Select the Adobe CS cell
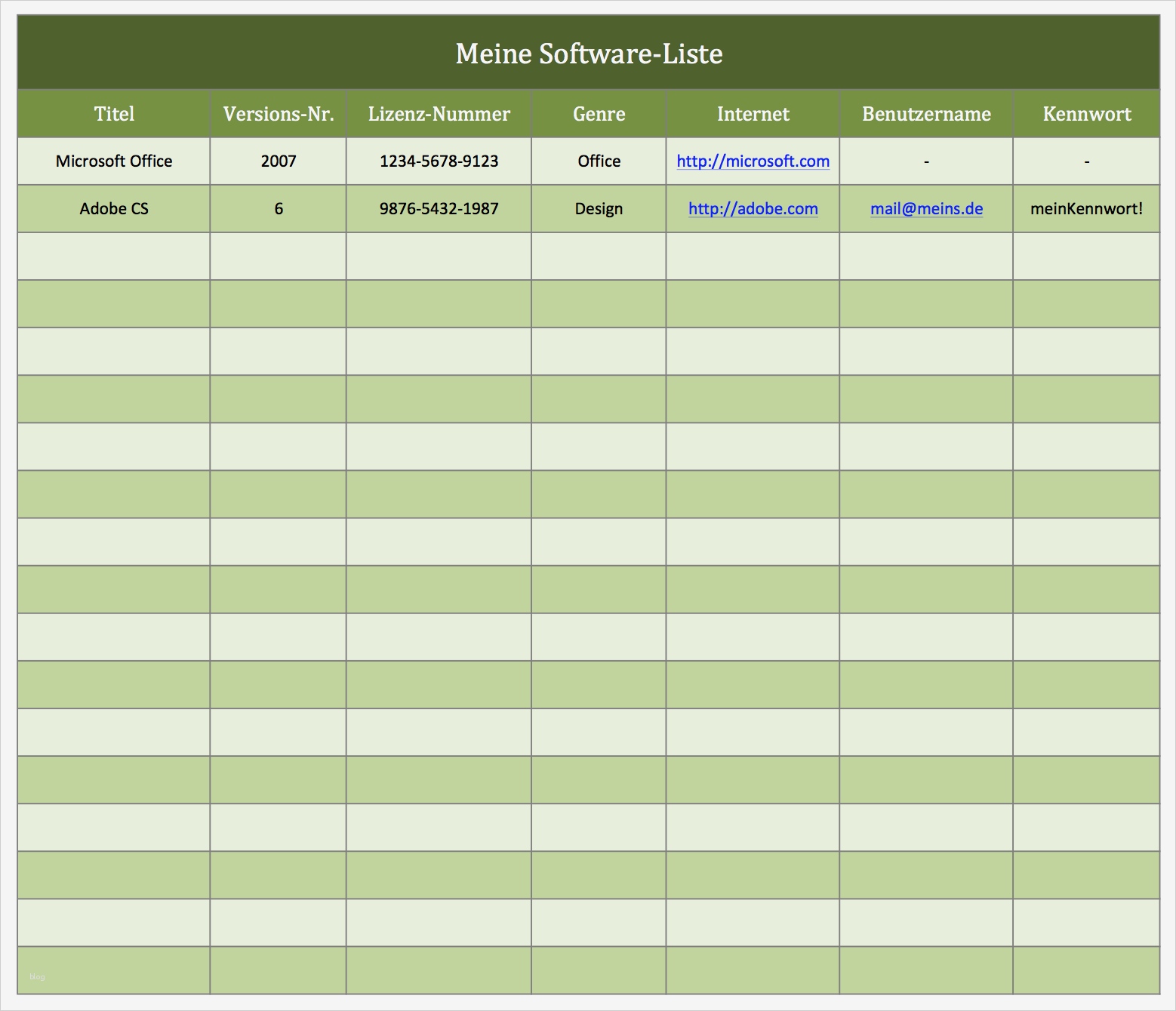The image size is (1176, 1011). [114, 209]
